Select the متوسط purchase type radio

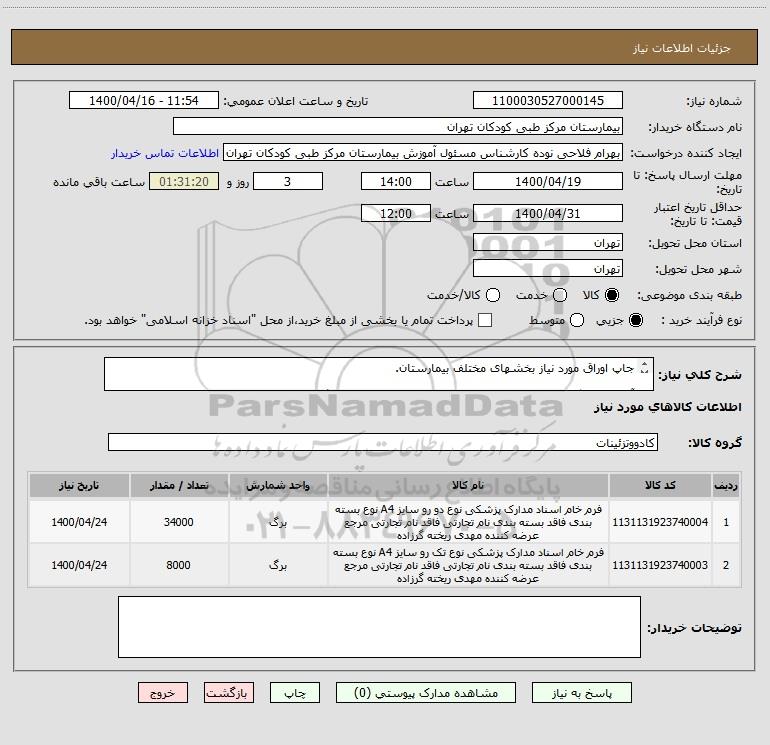[x=577, y=320]
